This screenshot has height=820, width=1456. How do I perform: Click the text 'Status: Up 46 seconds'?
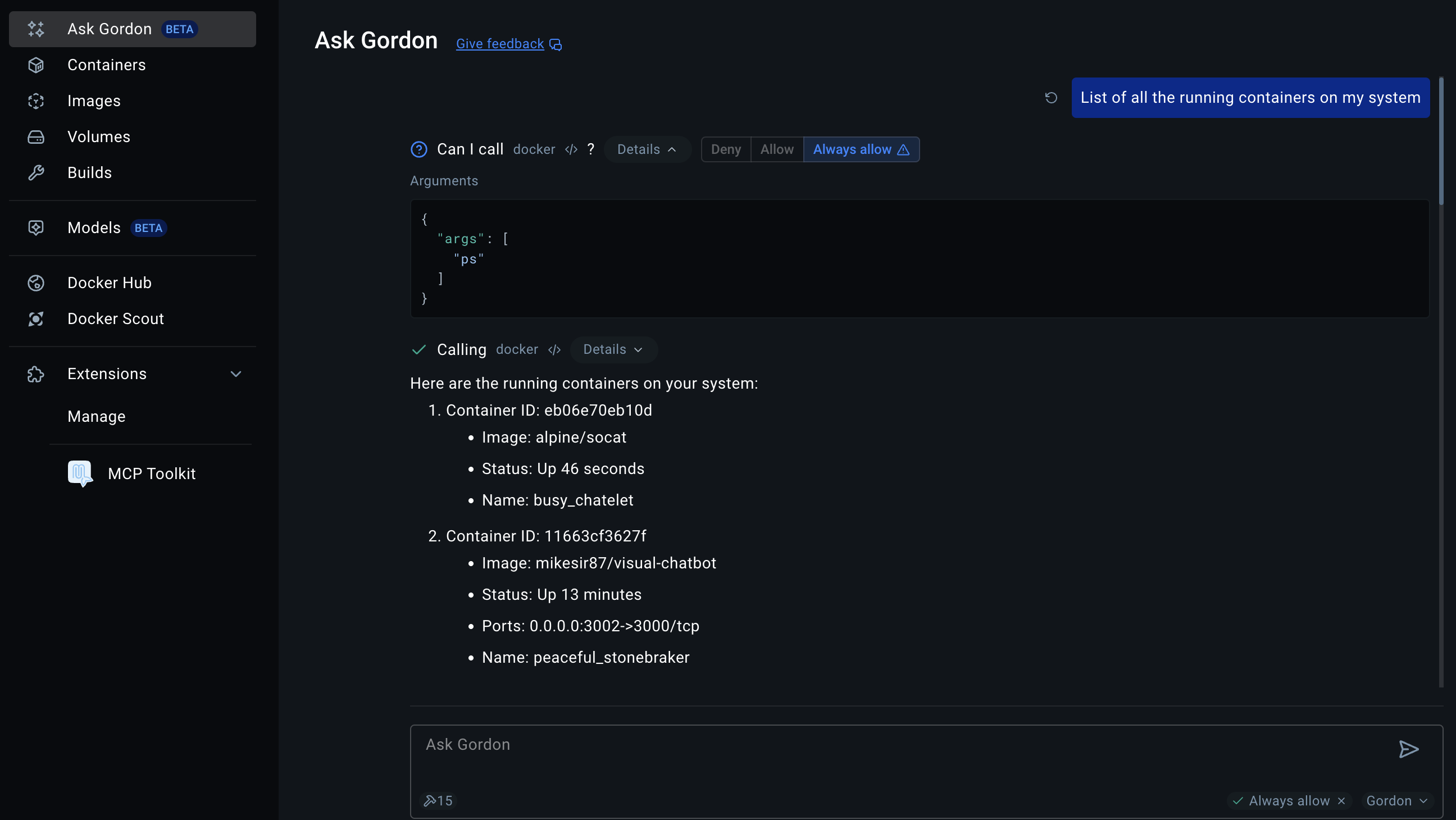click(x=563, y=469)
